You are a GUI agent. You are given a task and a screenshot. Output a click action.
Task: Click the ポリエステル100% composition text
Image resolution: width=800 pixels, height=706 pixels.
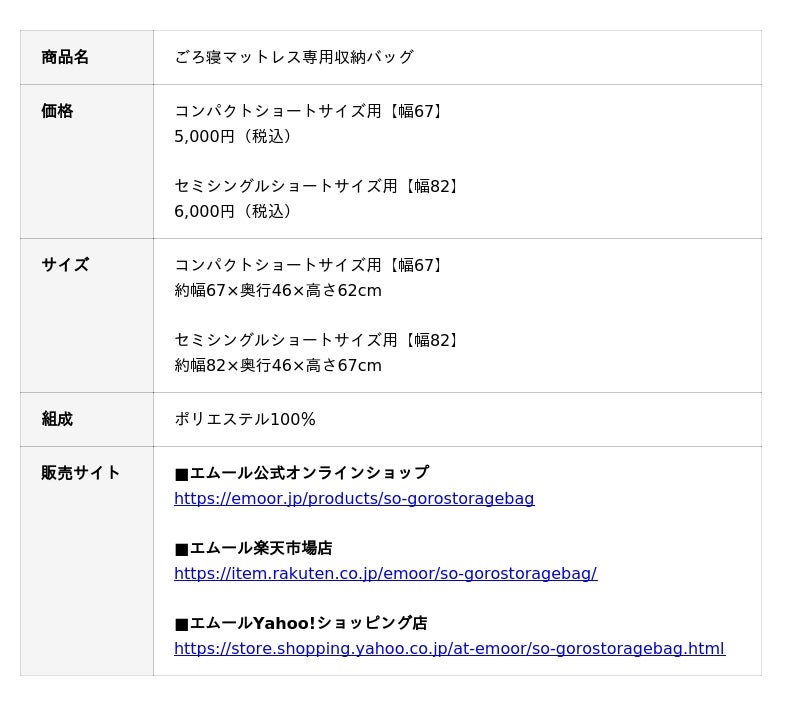(x=245, y=419)
